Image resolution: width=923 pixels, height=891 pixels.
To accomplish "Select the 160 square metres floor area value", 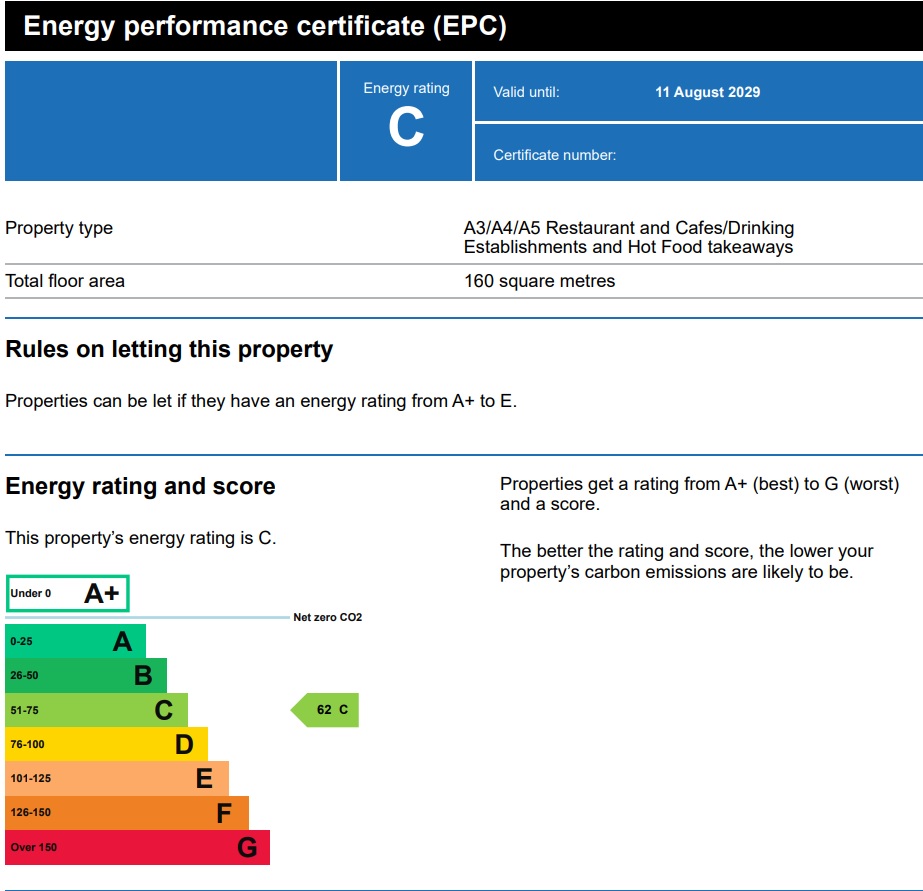I will [x=539, y=281].
